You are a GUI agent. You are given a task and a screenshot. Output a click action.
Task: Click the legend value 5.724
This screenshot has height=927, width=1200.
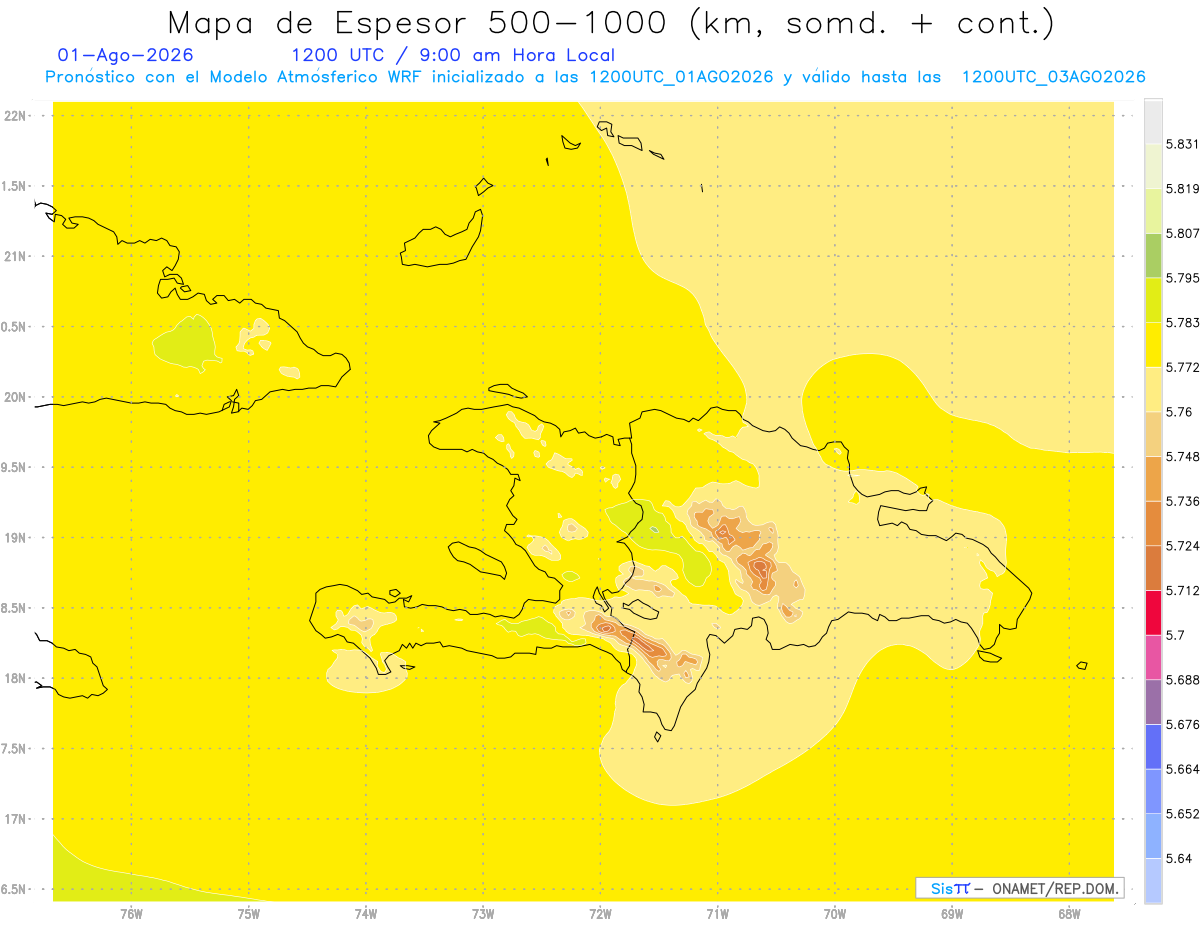pyautogui.click(x=1183, y=546)
